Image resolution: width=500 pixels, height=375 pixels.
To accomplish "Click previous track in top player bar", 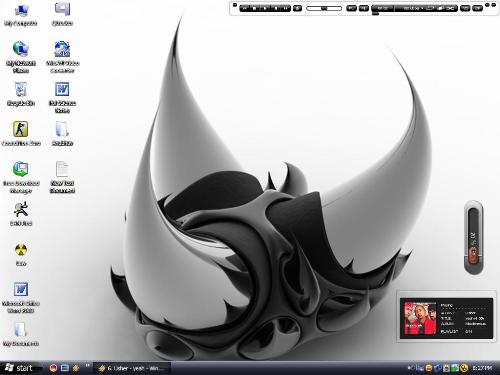I will (245, 8).
